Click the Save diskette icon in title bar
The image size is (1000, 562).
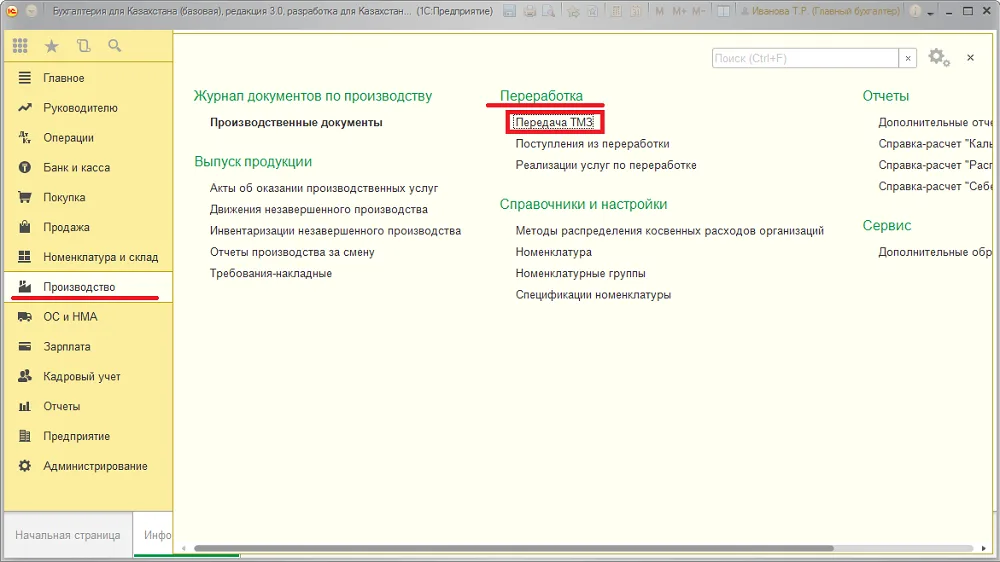509,11
